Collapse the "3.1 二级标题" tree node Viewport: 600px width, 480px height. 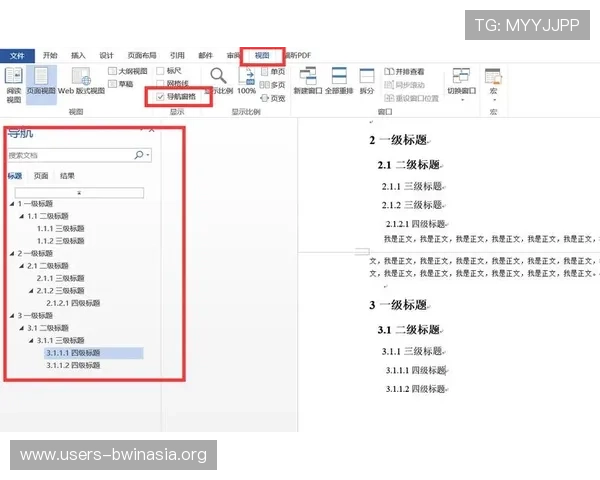tap(21, 328)
